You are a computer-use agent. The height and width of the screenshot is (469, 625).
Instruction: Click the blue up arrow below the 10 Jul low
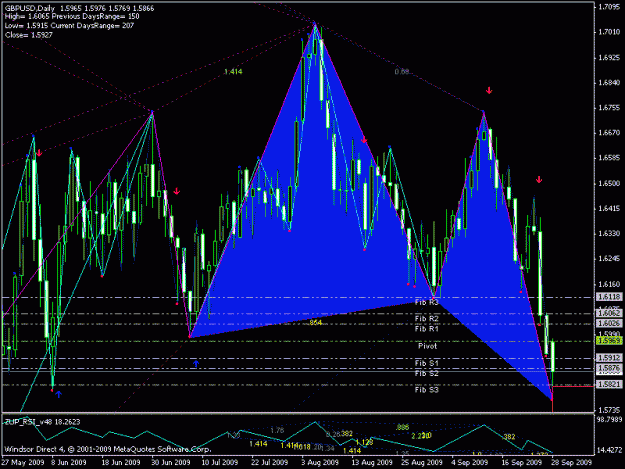[x=196, y=363]
